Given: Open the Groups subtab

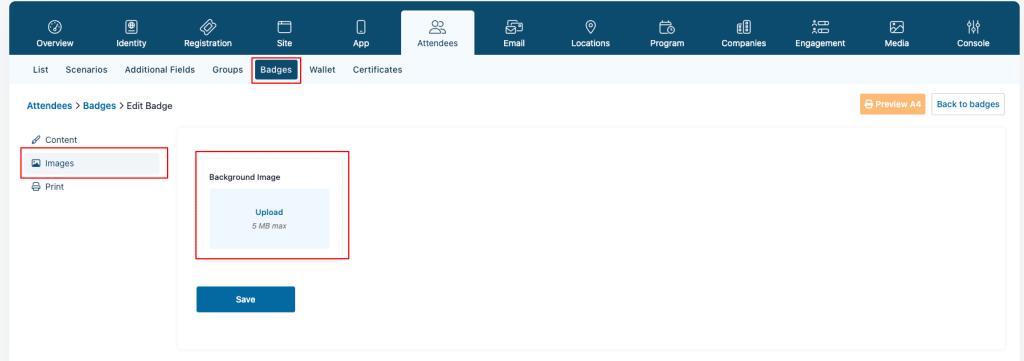Looking at the screenshot, I should click(227, 69).
